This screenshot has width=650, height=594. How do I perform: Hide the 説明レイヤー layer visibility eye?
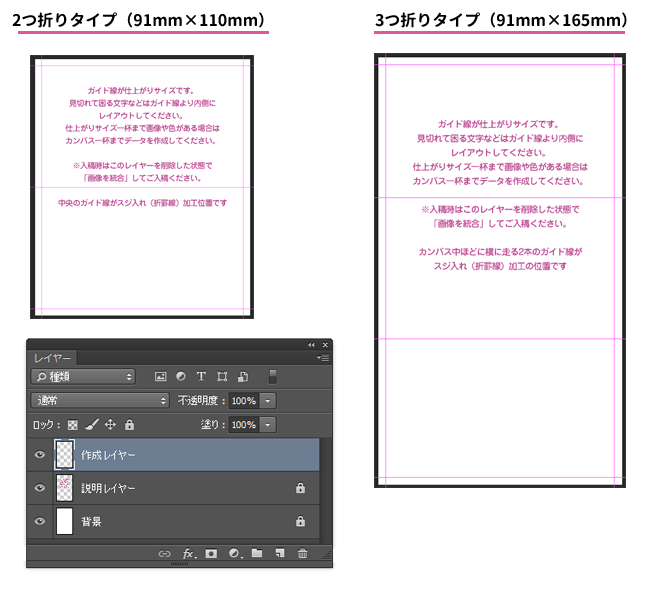[x=40, y=488]
